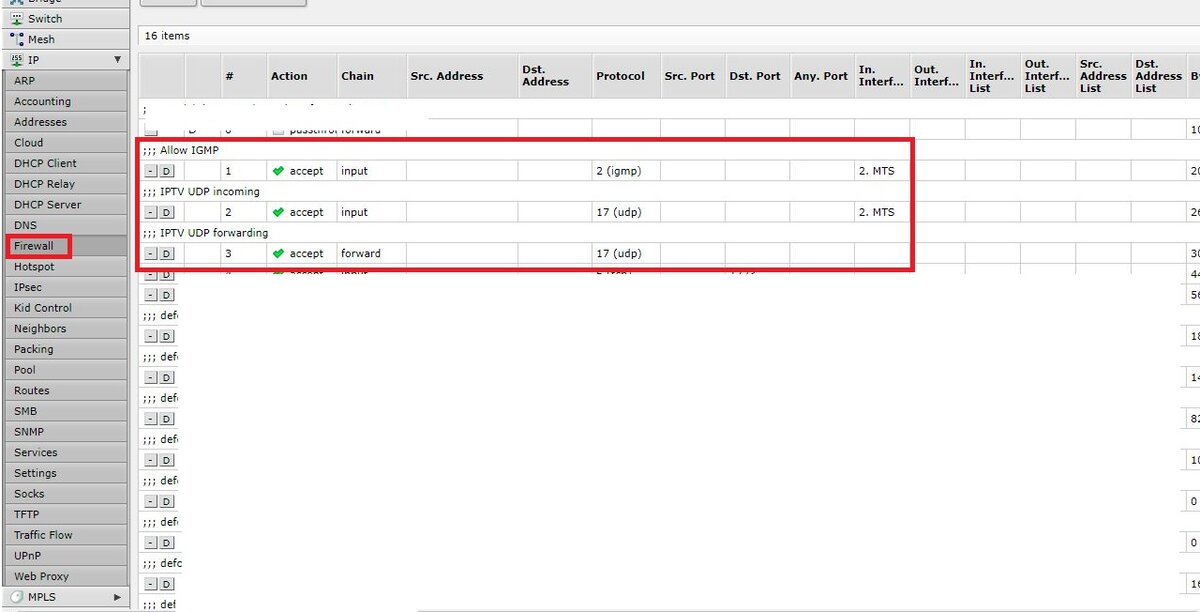Viewport: 1200px width, 612px height.
Task: Click the IP section icon
Action: coord(17,60)
